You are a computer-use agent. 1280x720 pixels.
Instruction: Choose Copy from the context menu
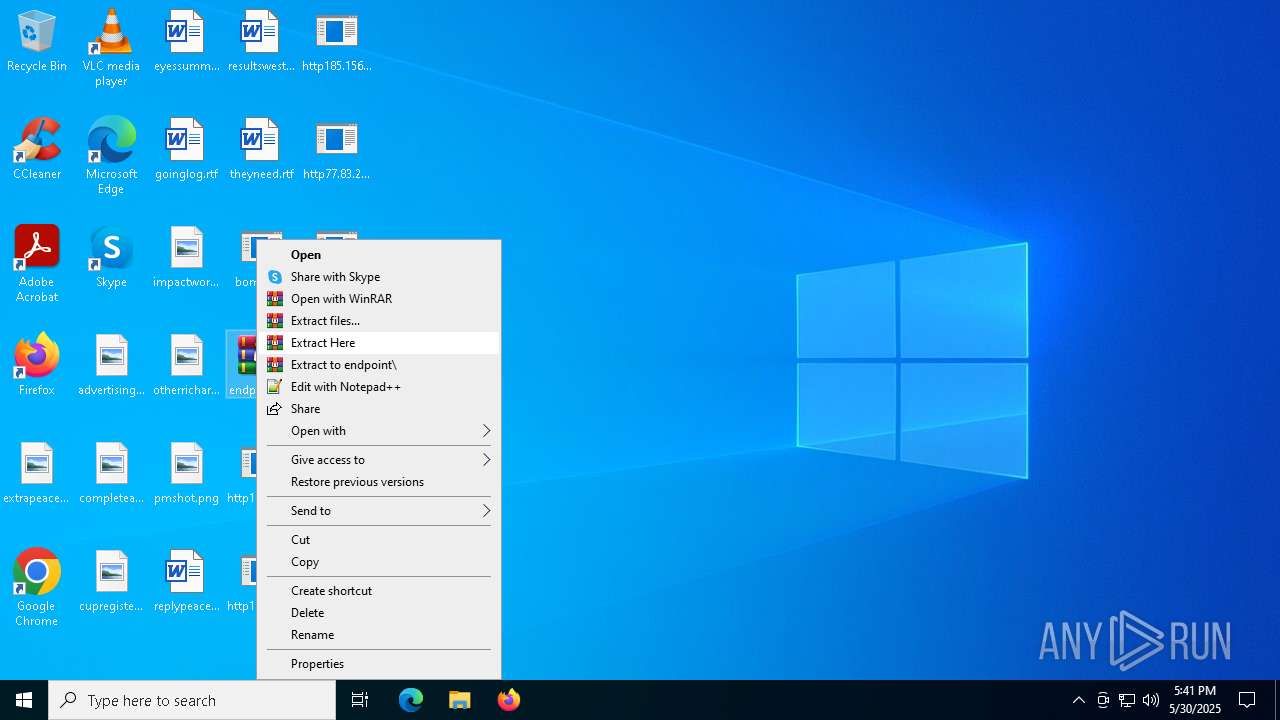tap(379, 562)
